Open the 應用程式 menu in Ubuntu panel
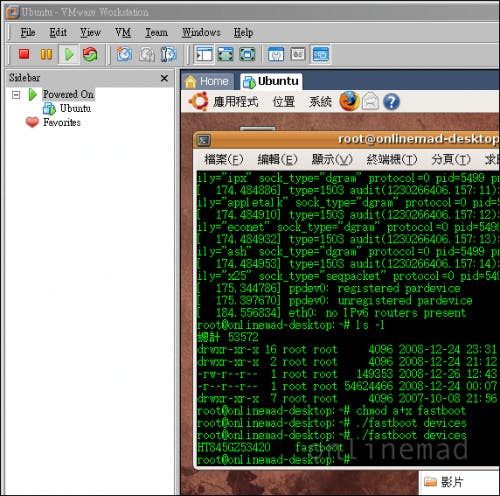The image size is (500, 496). tap(236, 102)
